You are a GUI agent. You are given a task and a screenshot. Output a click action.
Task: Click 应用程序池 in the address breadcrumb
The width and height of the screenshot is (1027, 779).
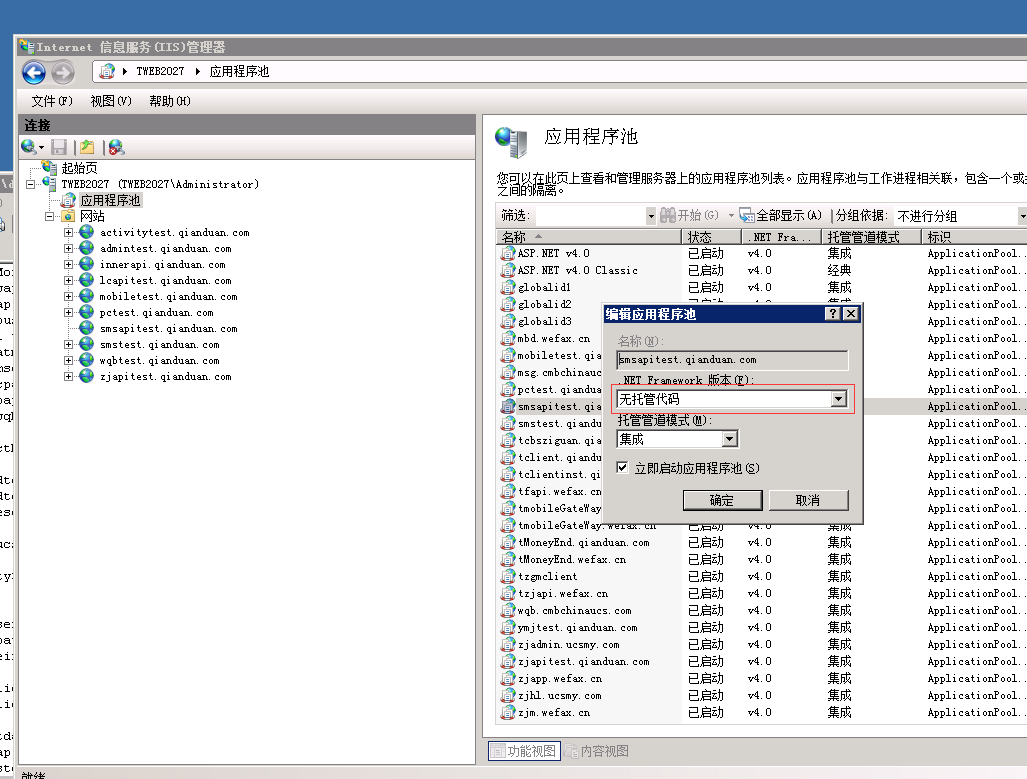(x=239, y=71)
